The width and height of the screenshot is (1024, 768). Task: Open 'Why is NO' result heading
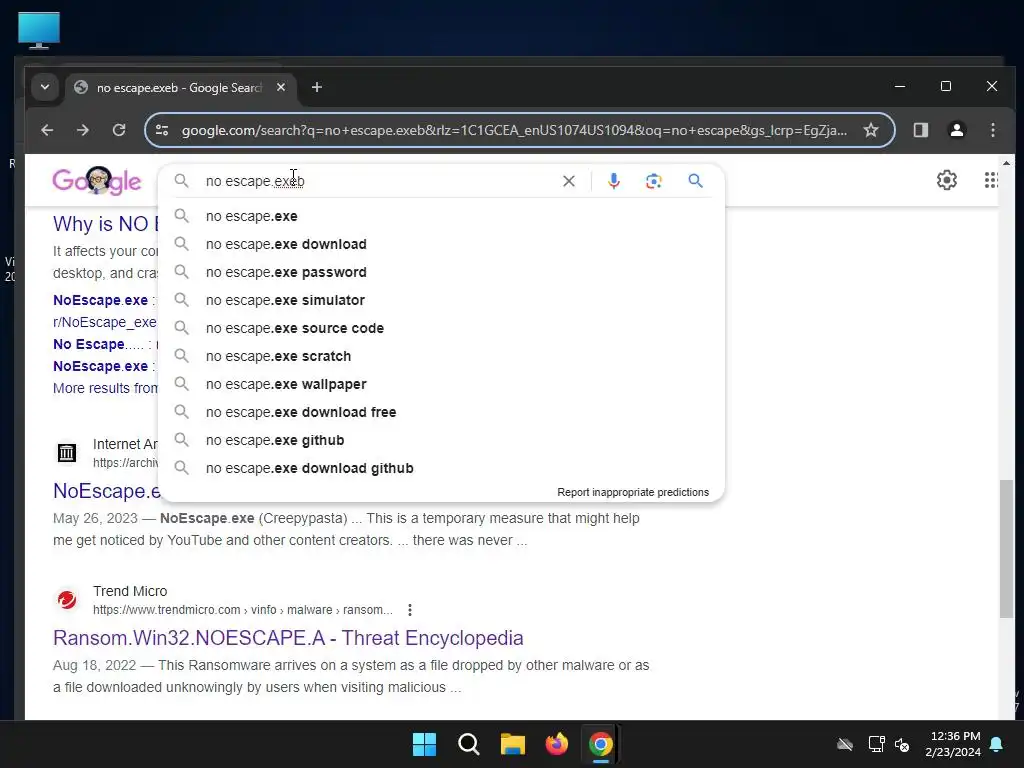tap(106, 224)
